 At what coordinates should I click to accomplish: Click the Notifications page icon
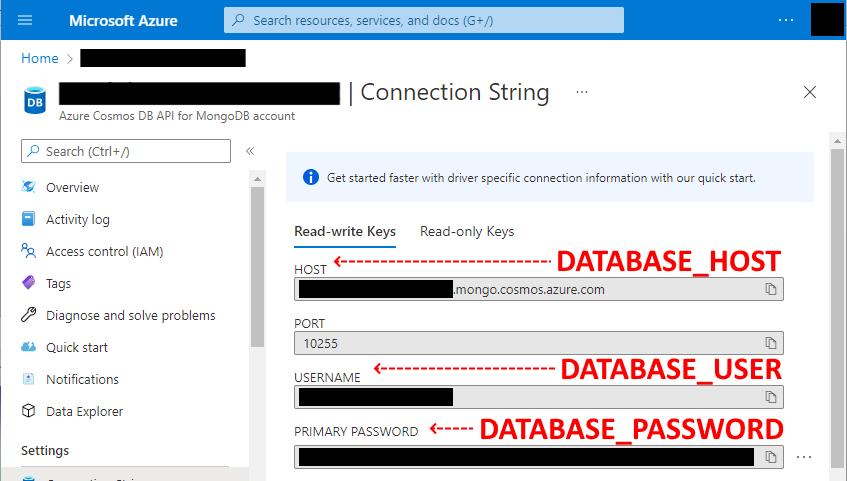click(29, 379)
